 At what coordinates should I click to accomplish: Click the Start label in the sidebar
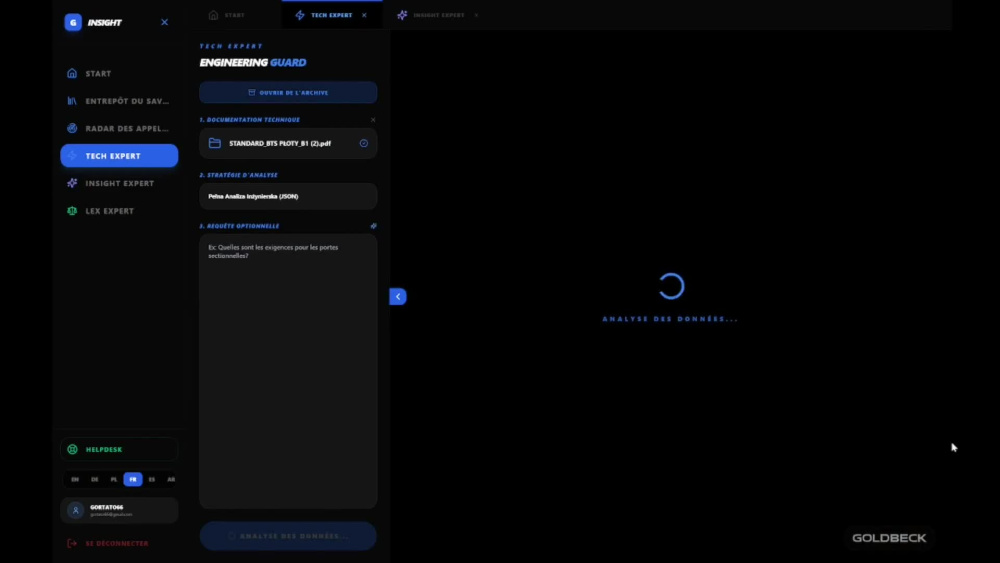(x=98, y=73)
